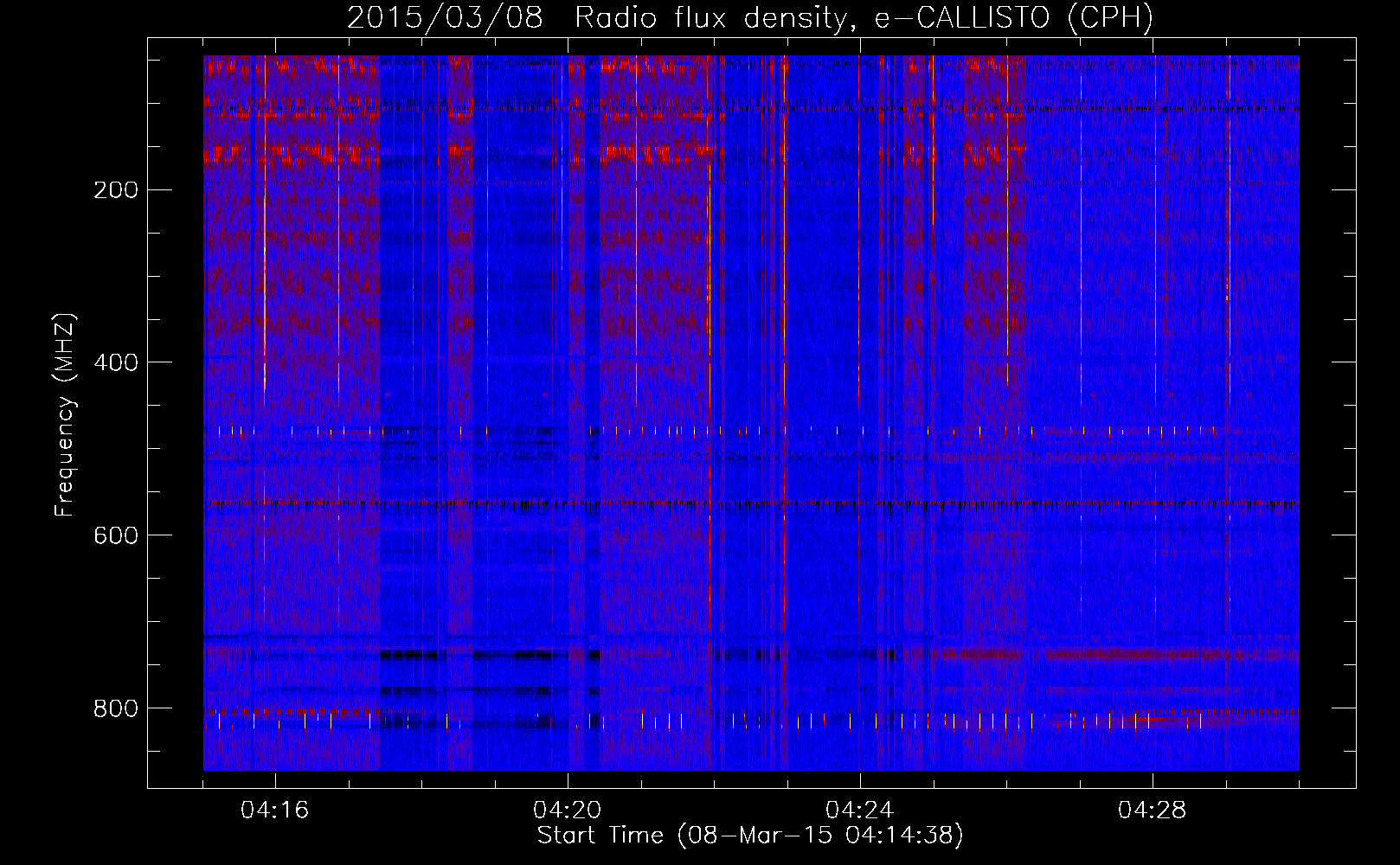The height and width of the screenshot is (865, 1400).
Task: Select the 400 frequency tick label
Action: 116,362
